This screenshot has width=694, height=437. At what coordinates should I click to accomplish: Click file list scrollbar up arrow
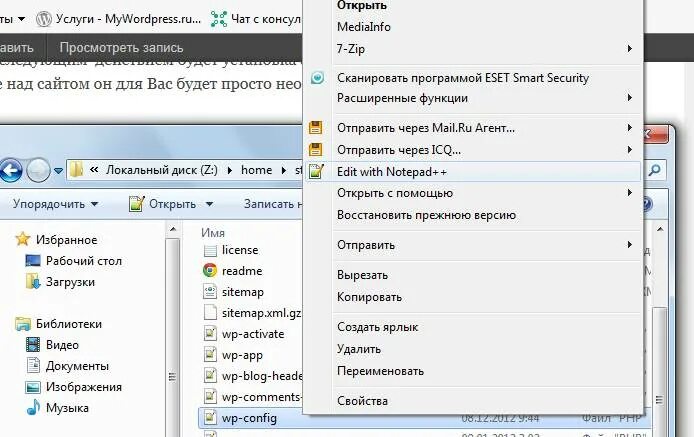point(660,229)
